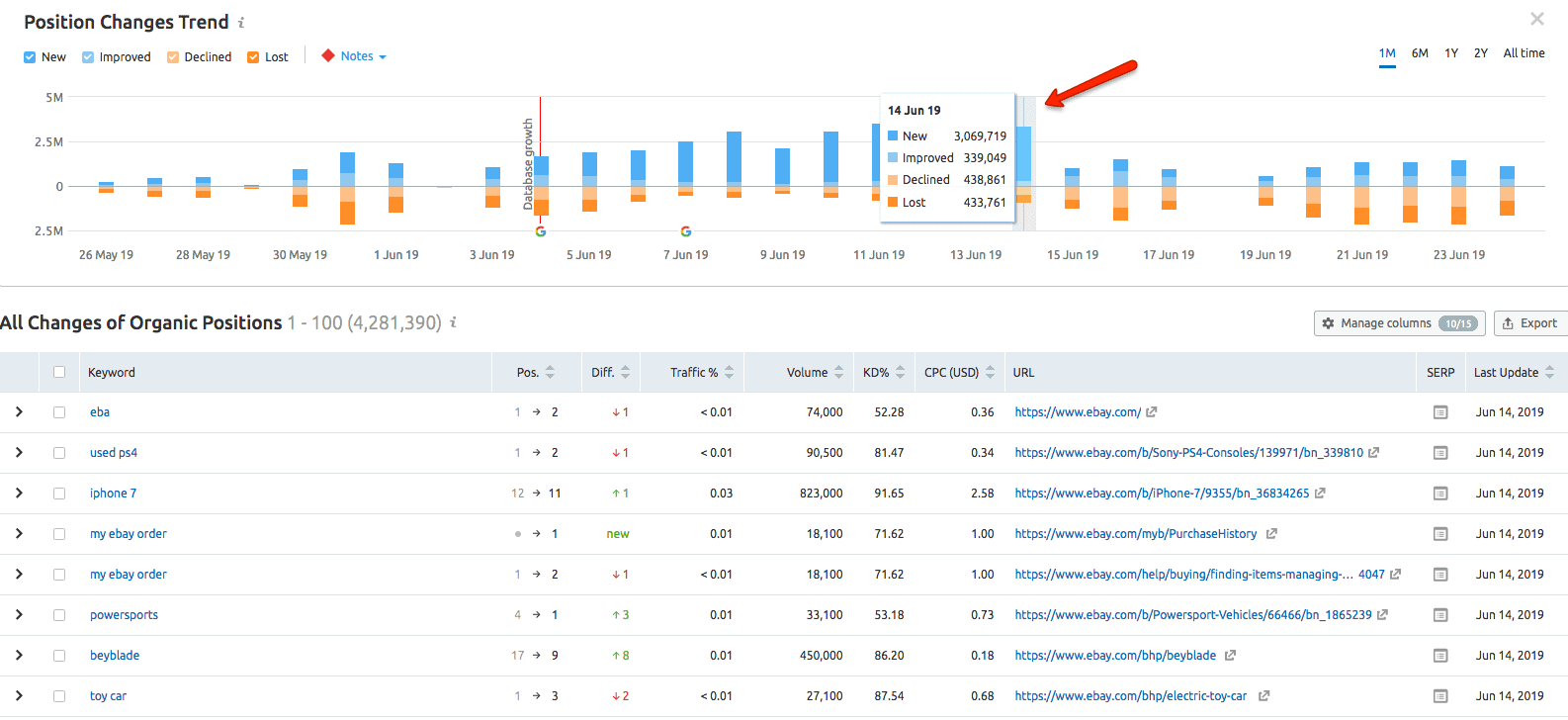
Task: Uncheck the Improved series checkbox
Action: [x=88, y=57]
